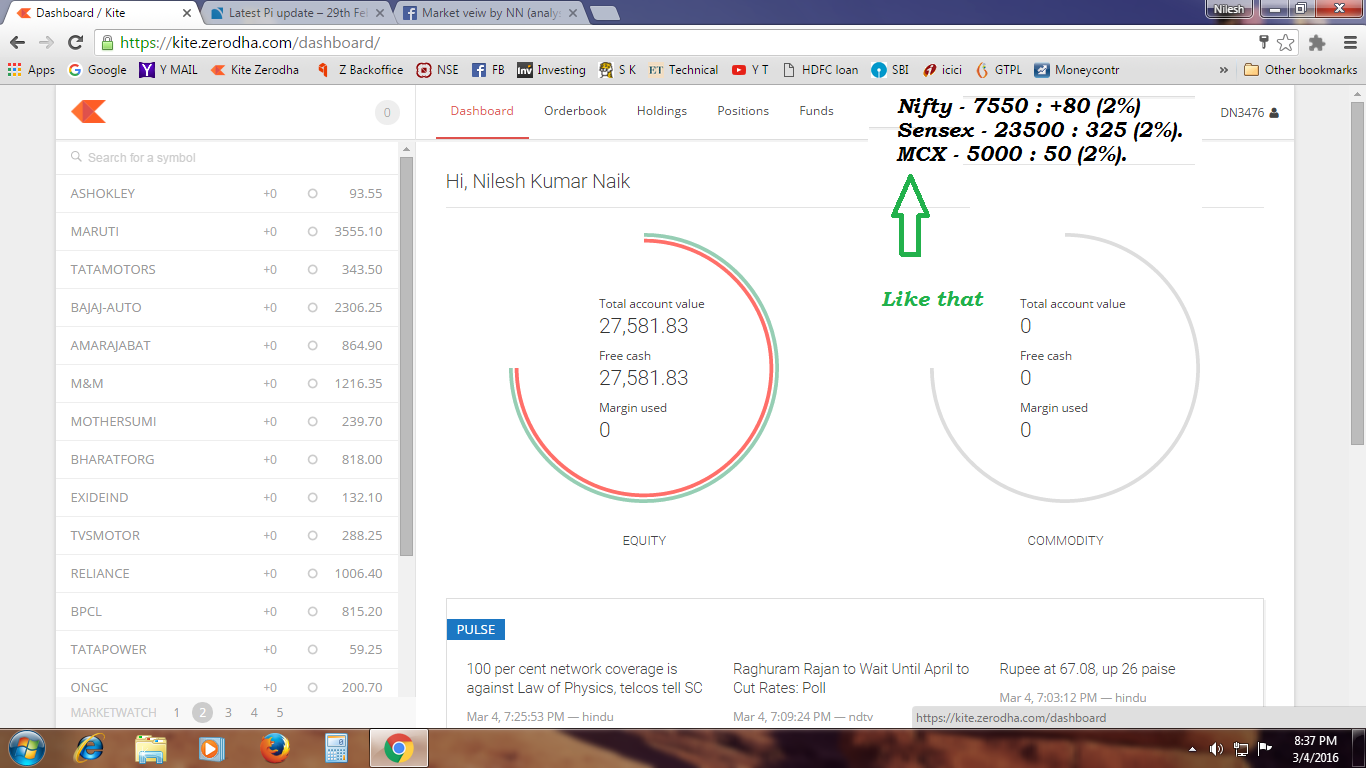Select the AMARAJABAT watchlist row
This screenshot has width=1366, height=768.
227,345
